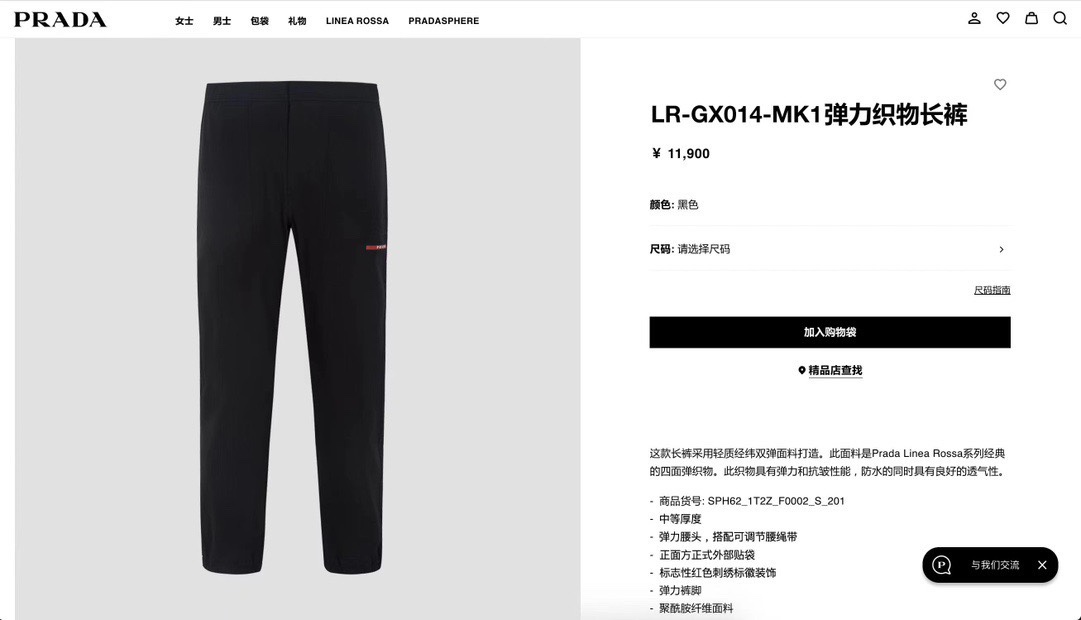The width and height of the screenshot is (1081, 620).
Task: Click the search magnifier icon
Action: pos(1060,19)
